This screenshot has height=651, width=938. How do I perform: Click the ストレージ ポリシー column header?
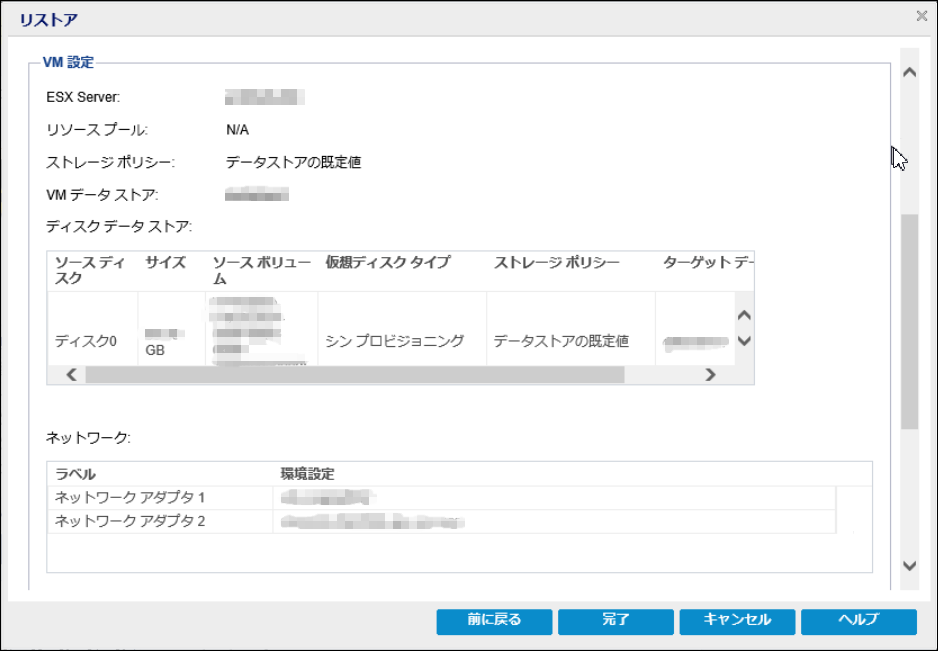[x=557, y=263]
